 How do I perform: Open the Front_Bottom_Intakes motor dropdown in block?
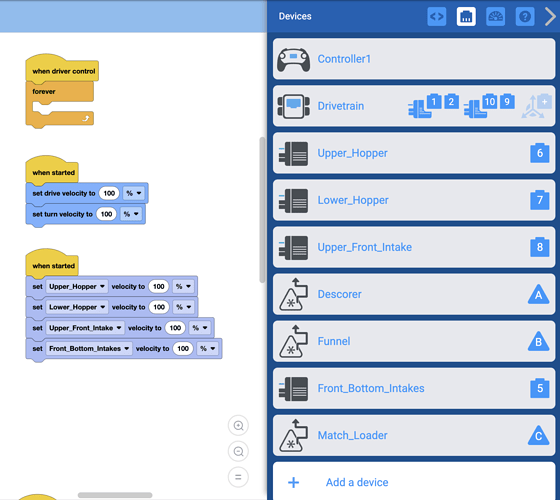pyautogui.click(x=89, y=349)
